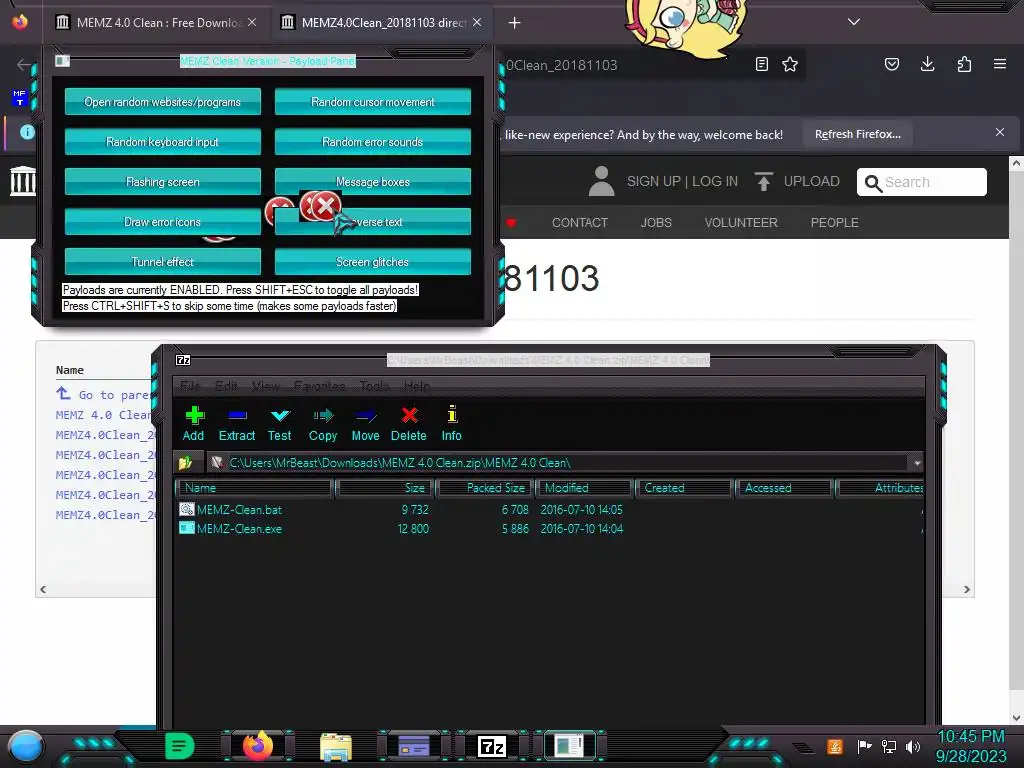Open a new Firefox tab with plus
The width and height of the screenshot is (1024, 768).
pyautogui.click(x=515, y=23)
